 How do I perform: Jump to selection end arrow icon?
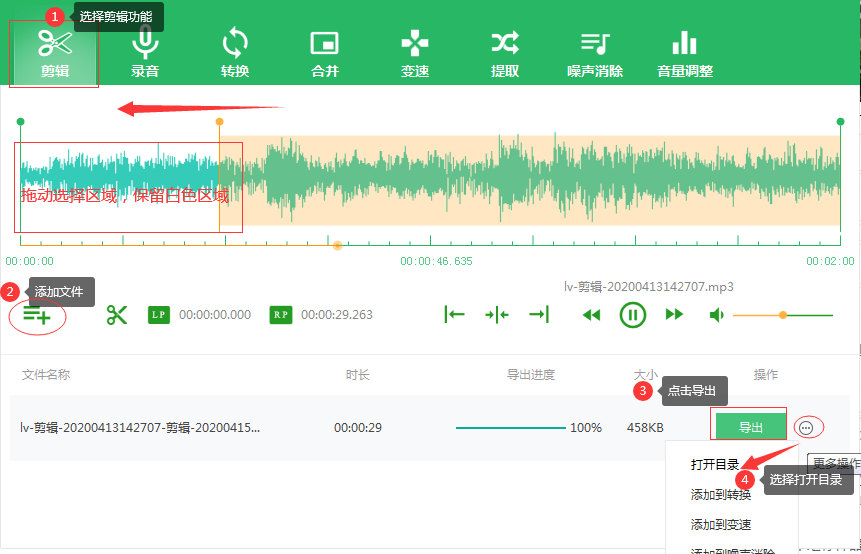tap(539, 315)
